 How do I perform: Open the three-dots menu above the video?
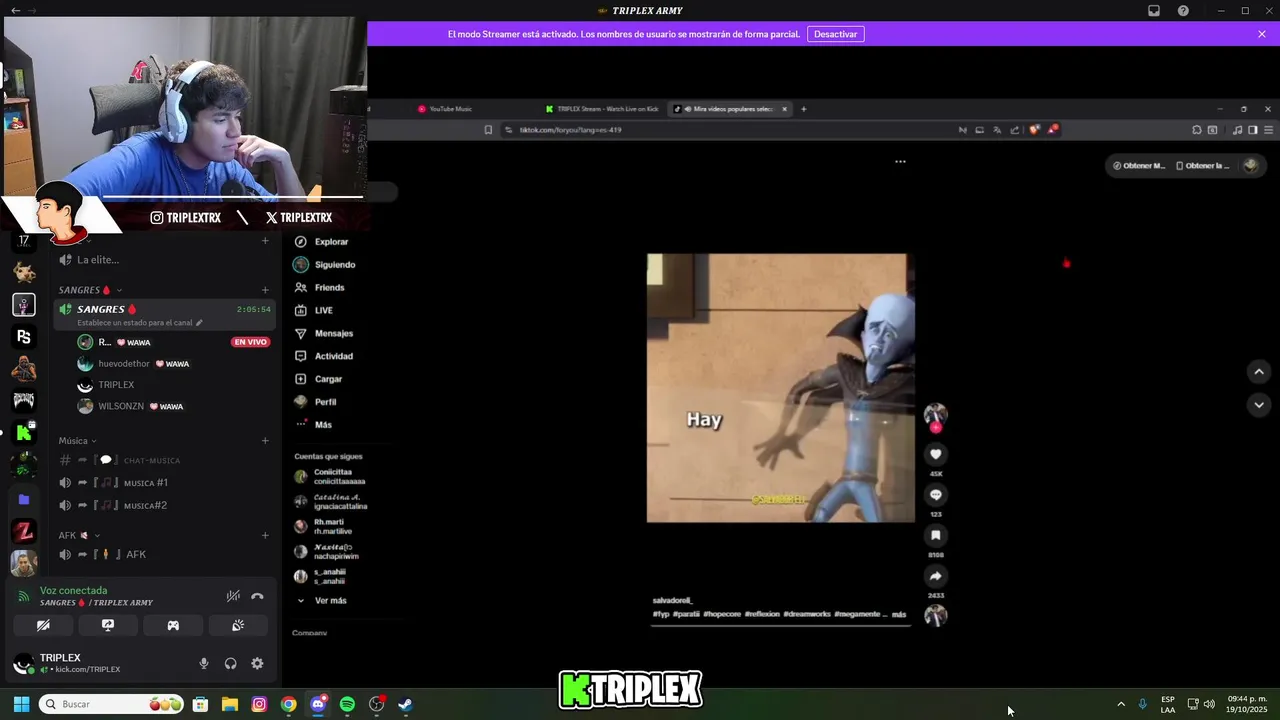[x=900, y=162]
